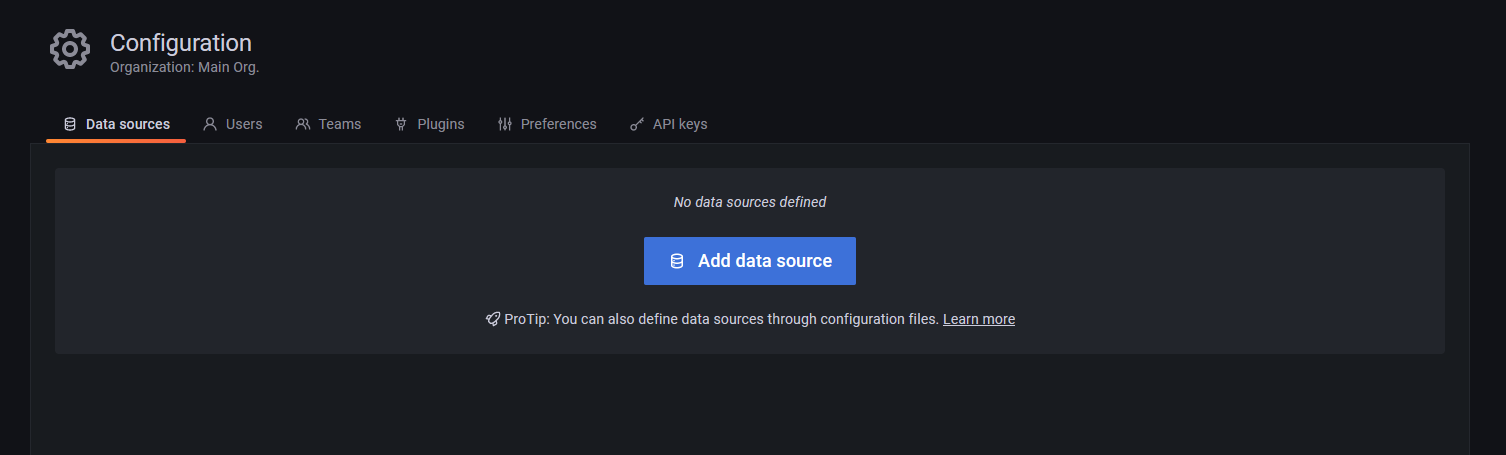This screenshot has height=455, width=1506.
Task: Click the sliders icon beside Preferences
Action: point(505,124)
